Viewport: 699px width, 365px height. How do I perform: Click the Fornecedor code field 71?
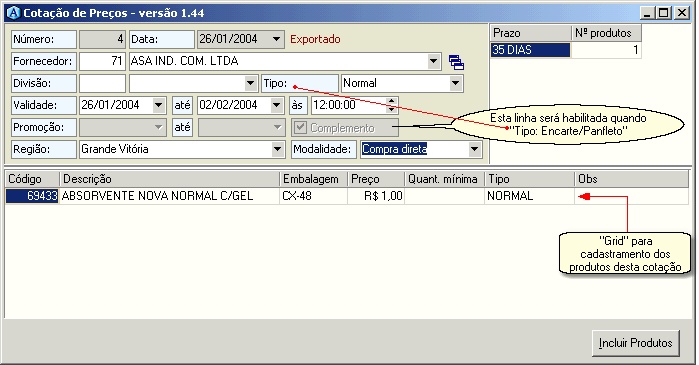pos(102,61)
